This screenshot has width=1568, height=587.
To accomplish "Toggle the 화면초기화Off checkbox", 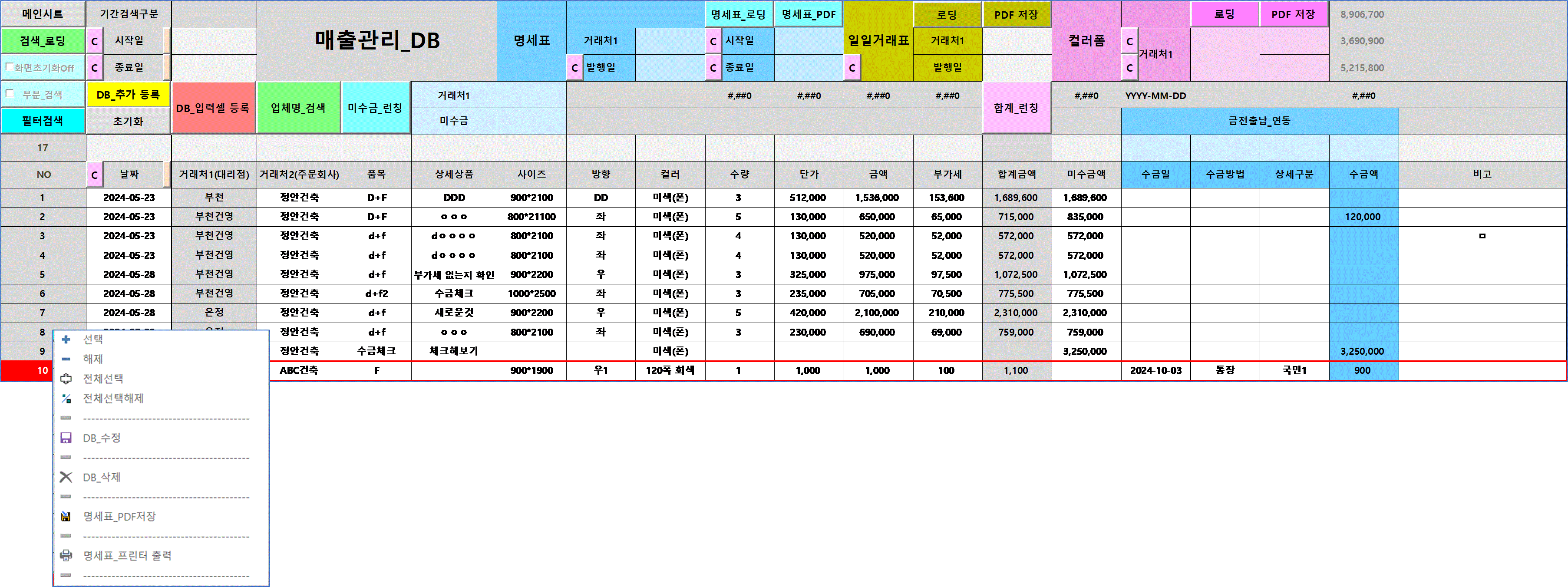I will (x=9, y=66).
